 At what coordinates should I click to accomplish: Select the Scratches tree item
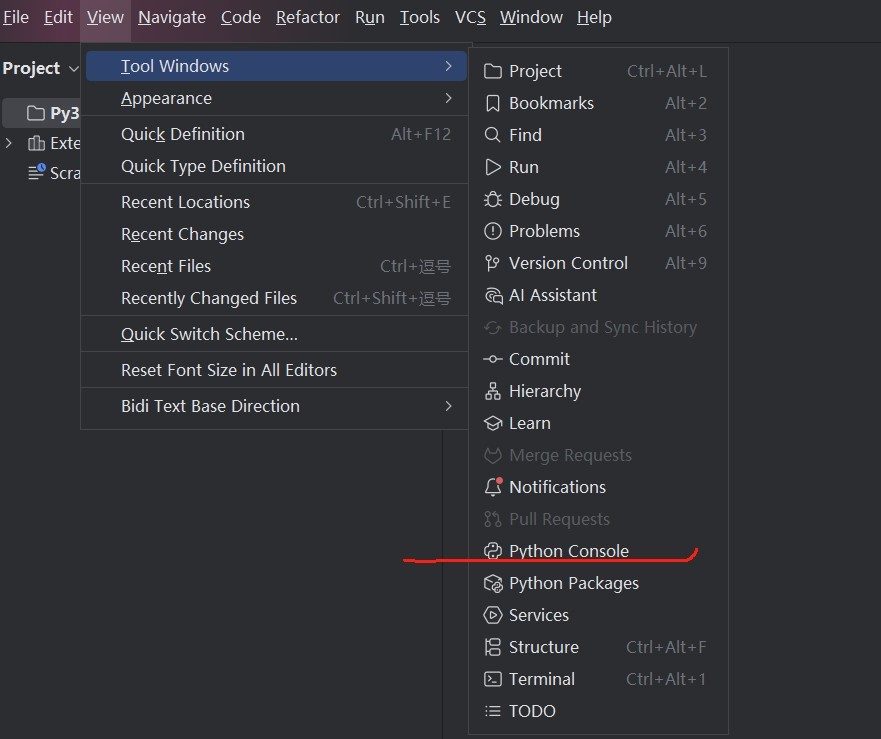[62, 173]
